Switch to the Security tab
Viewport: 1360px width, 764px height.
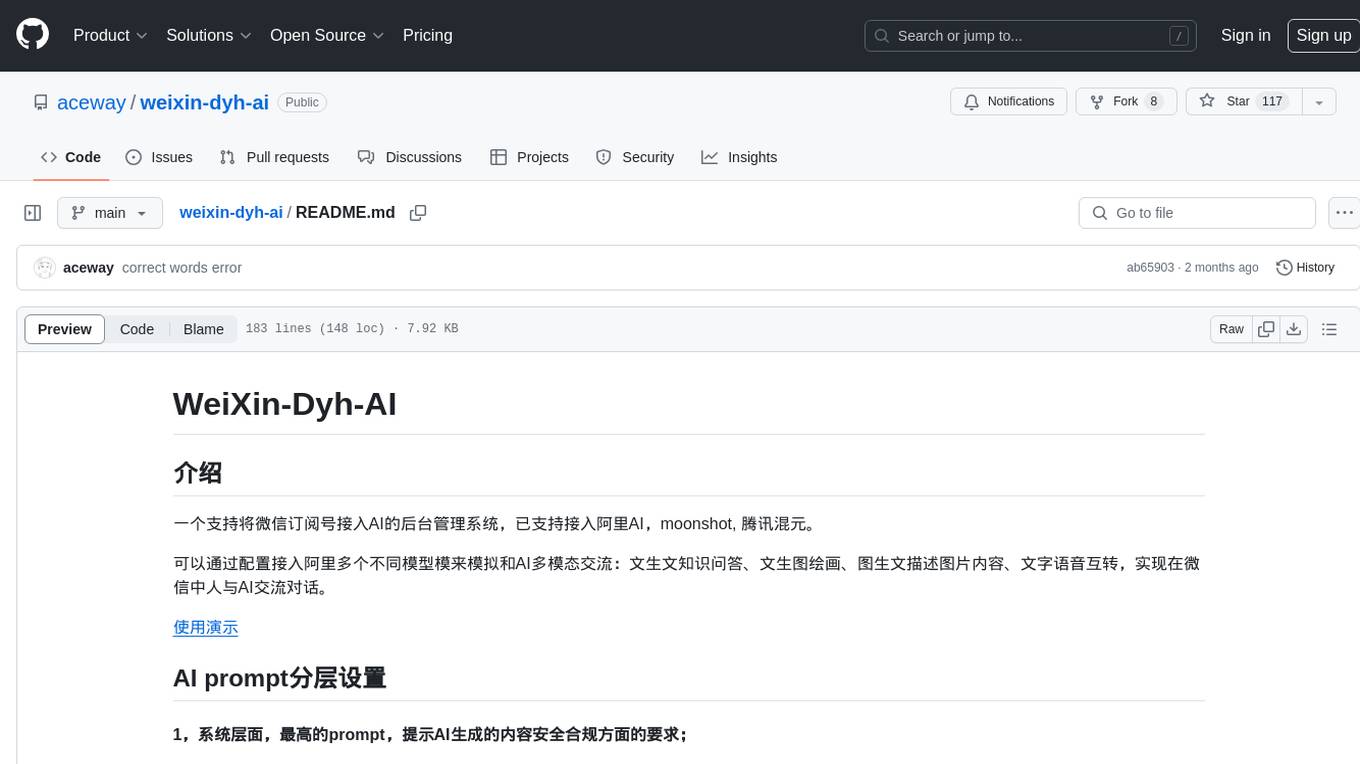tap(635, 157)
